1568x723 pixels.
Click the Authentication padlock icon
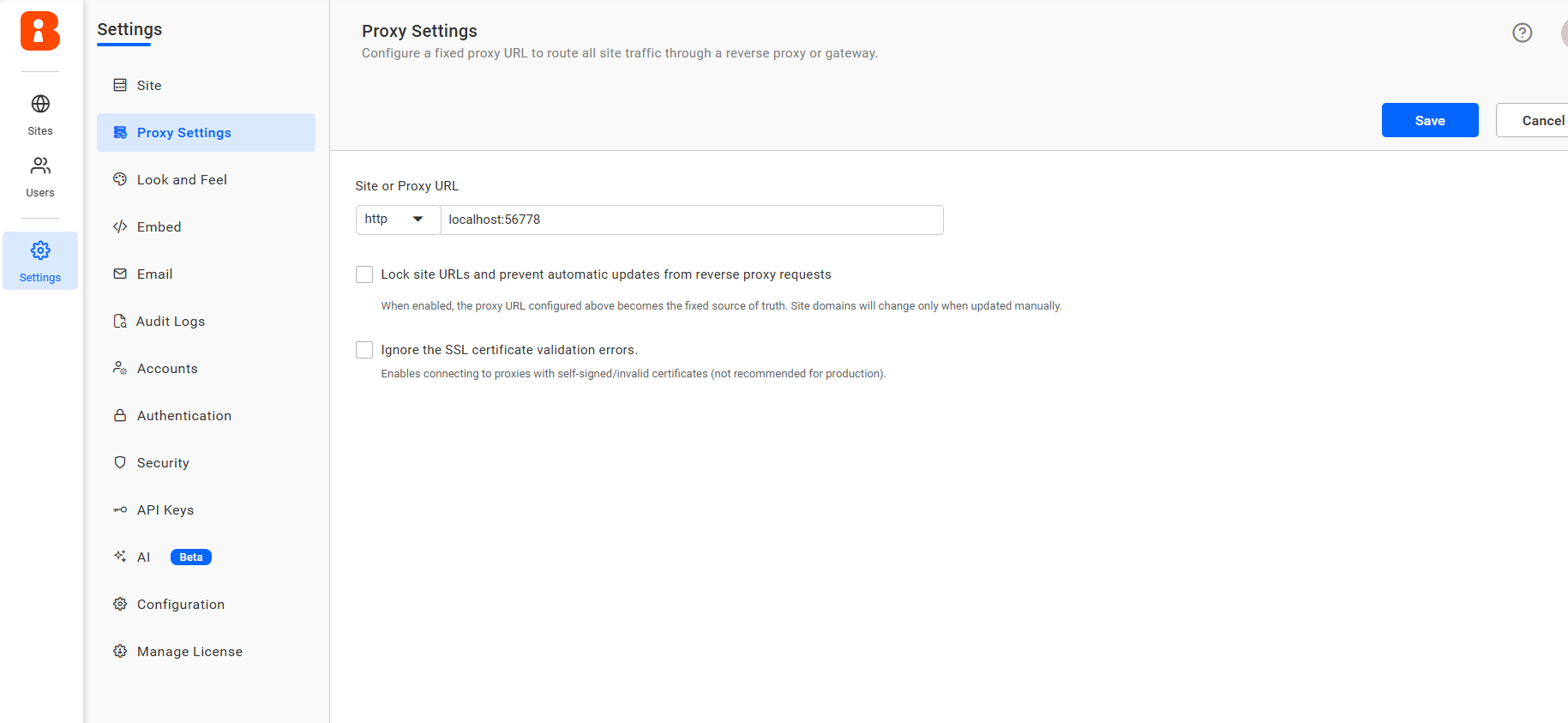[x=120, y=415]
